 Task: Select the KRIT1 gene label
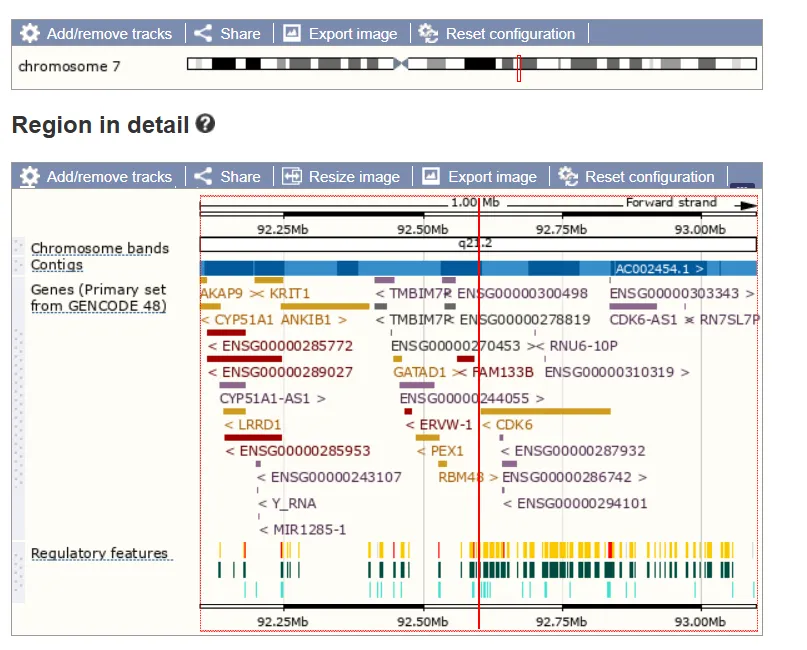289,294
